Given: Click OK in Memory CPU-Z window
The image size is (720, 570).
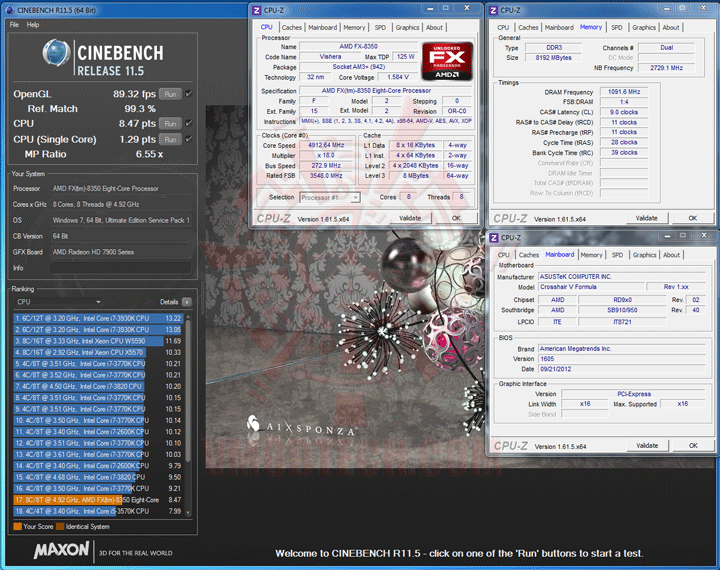Looking at the screenshot, I should point(692,218).
